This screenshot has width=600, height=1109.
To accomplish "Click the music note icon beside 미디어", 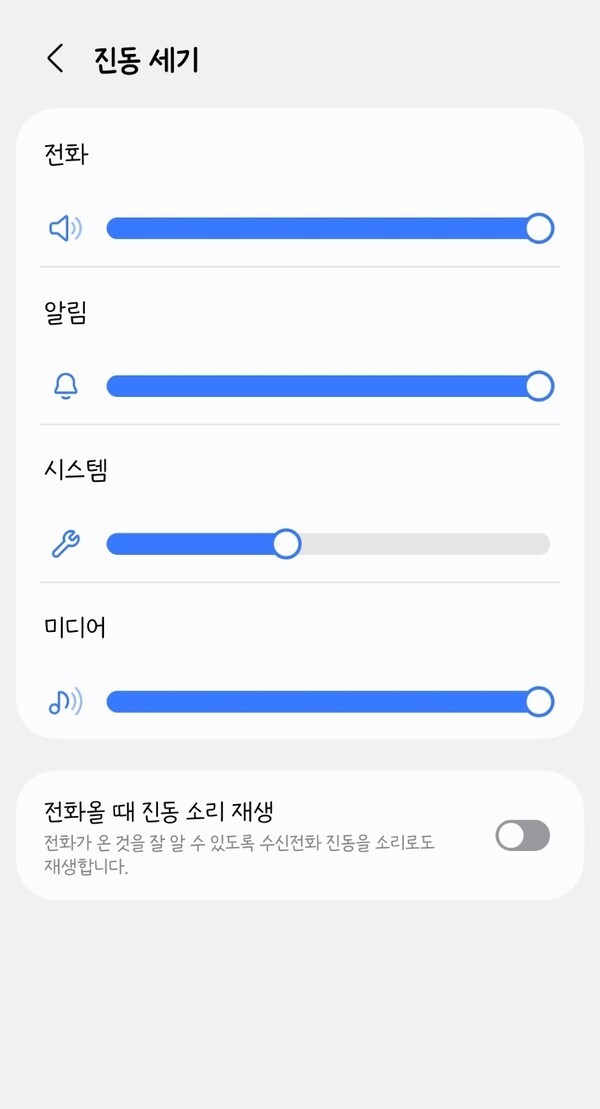I will pos(65,701).
